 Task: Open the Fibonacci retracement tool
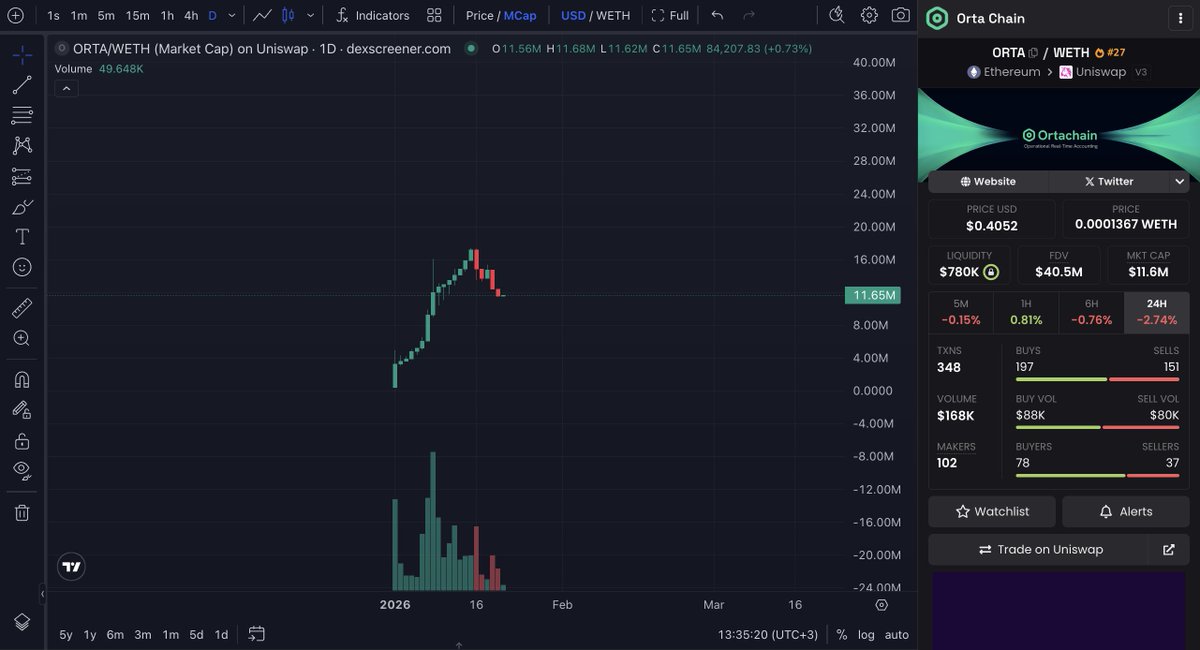[x=22, y=115]
